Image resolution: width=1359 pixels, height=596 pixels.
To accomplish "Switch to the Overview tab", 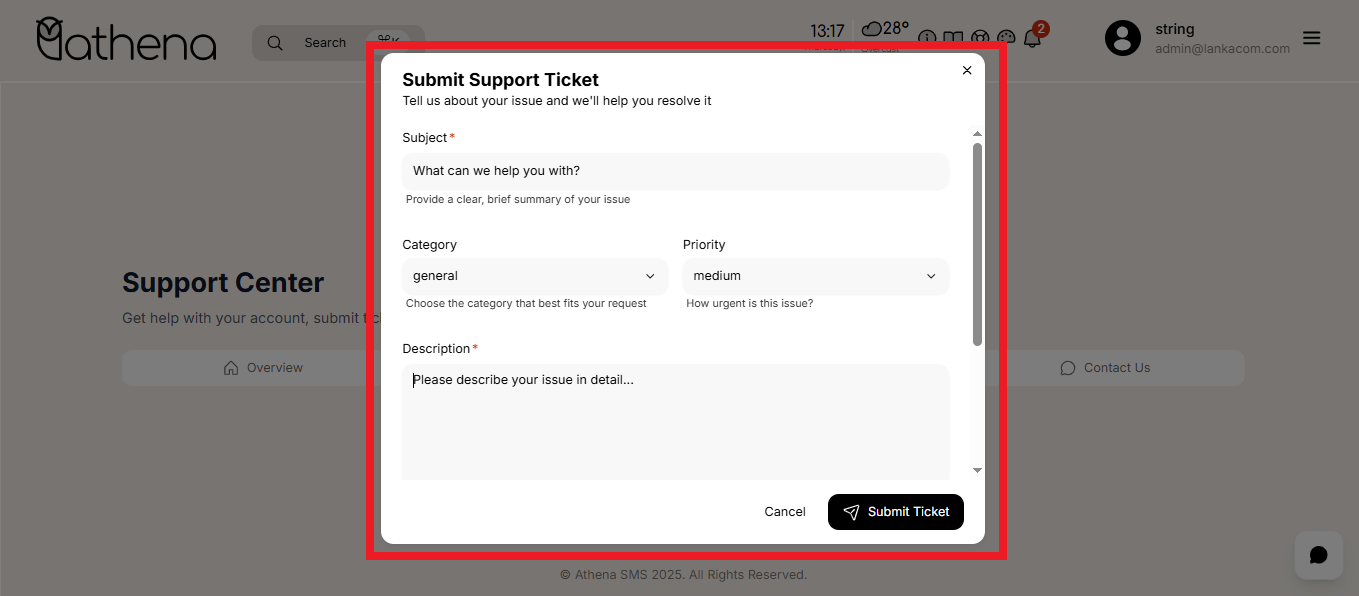I will pos(264,368).
